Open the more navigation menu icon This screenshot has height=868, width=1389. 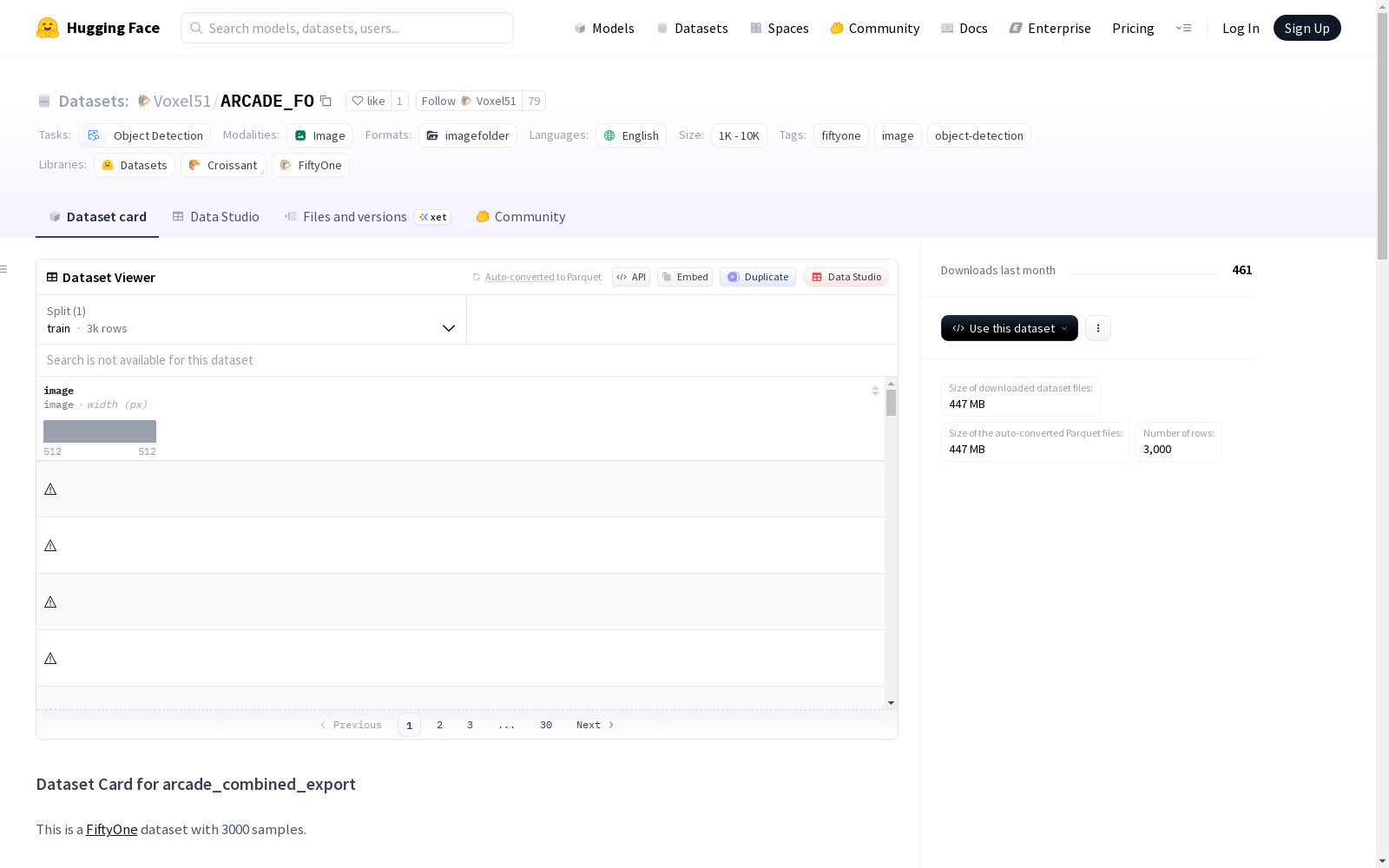[x=1183, y=28]
